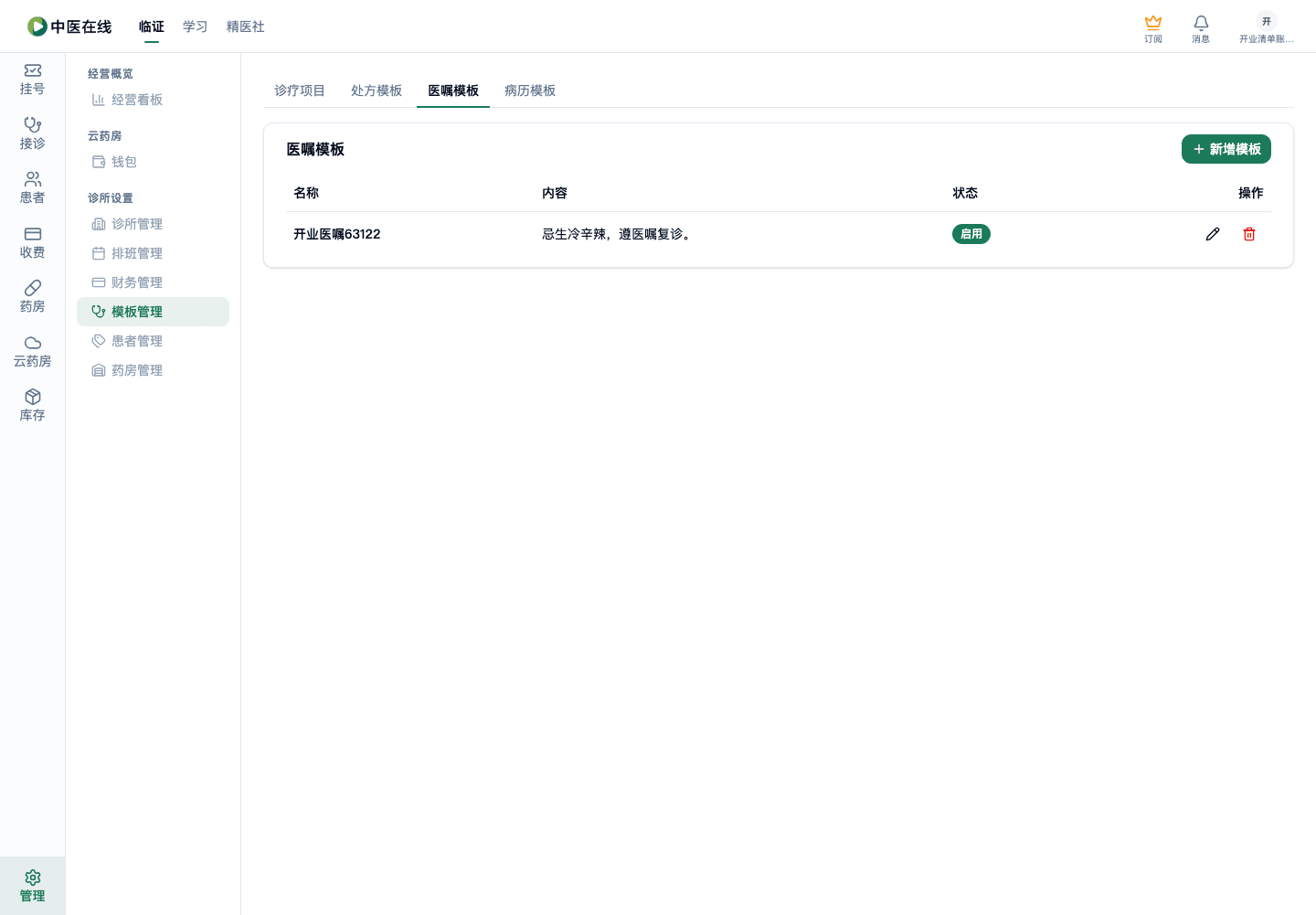Image resolution: width=1316 pixels, height=915 pixels.
Task: Click the 云药房 section label in menu
Action: coord(105,136)
